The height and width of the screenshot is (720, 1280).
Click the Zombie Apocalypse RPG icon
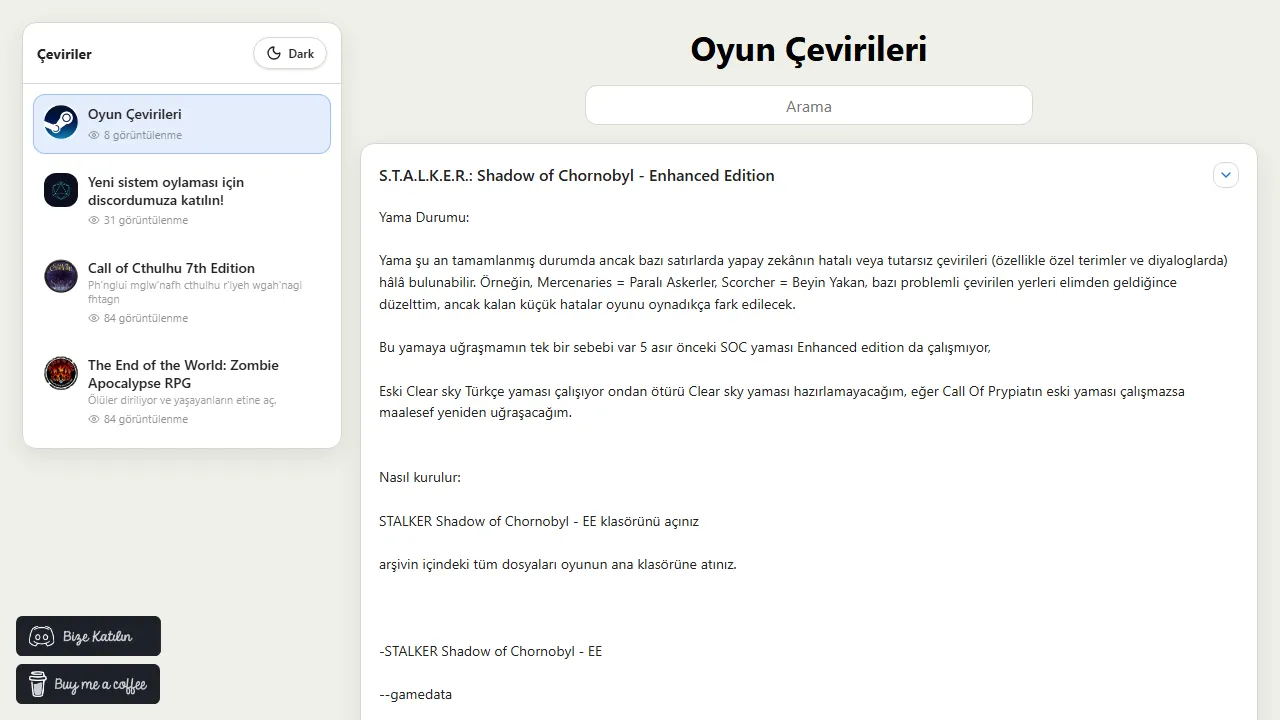60,373
